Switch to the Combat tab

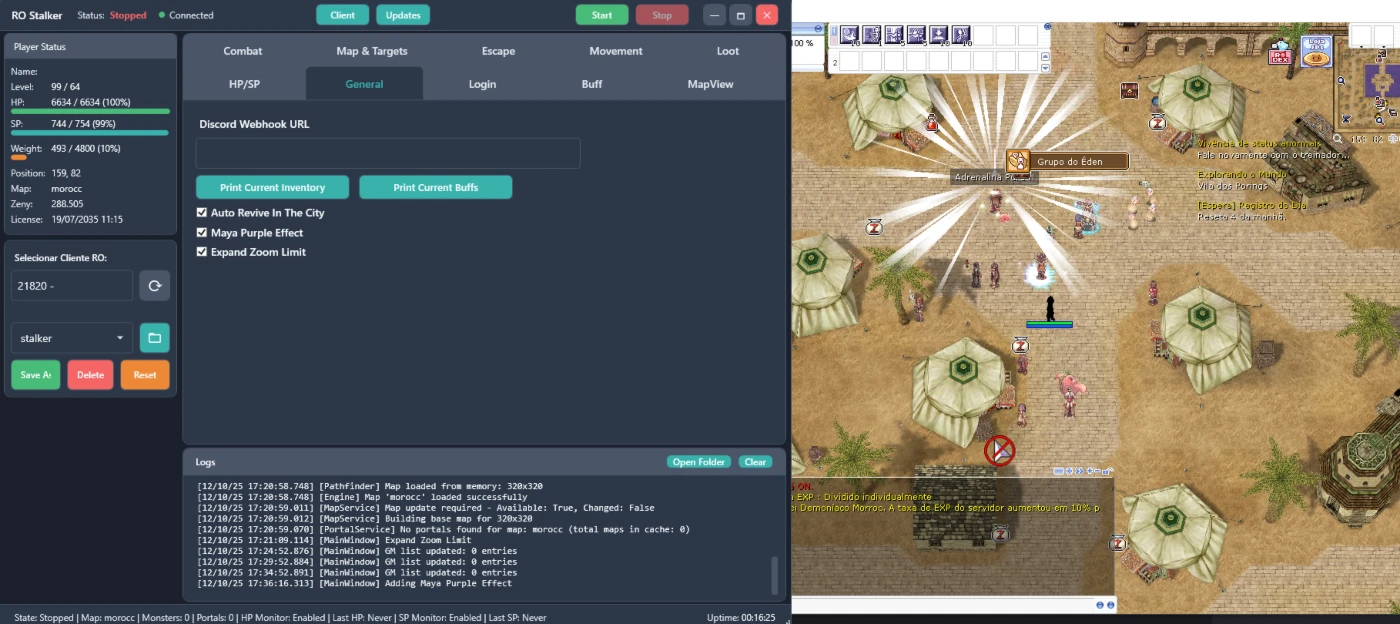(243, 51)
